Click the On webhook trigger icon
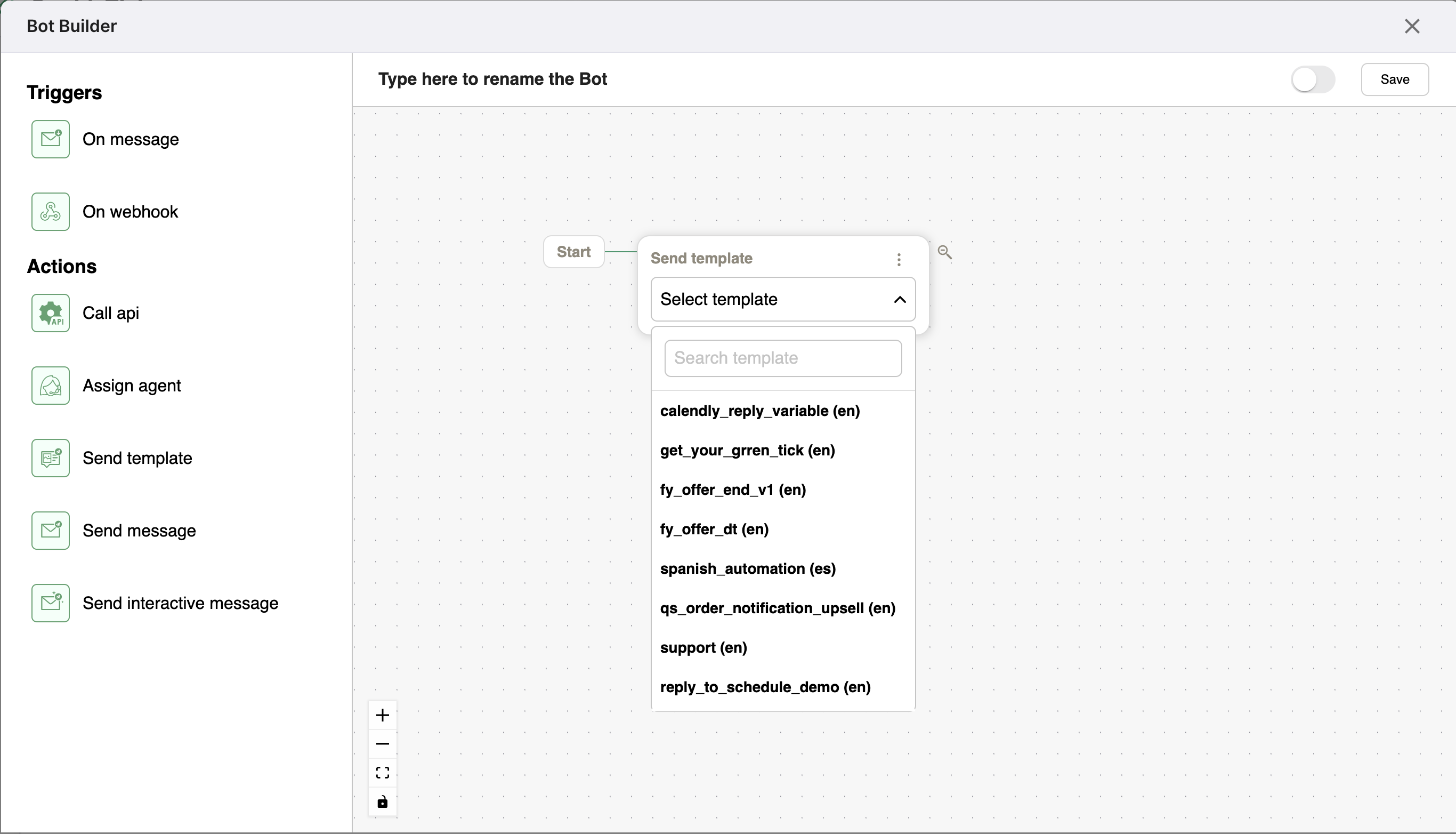The height and width of the screenshot is (834, 1456). pos(50,210)
